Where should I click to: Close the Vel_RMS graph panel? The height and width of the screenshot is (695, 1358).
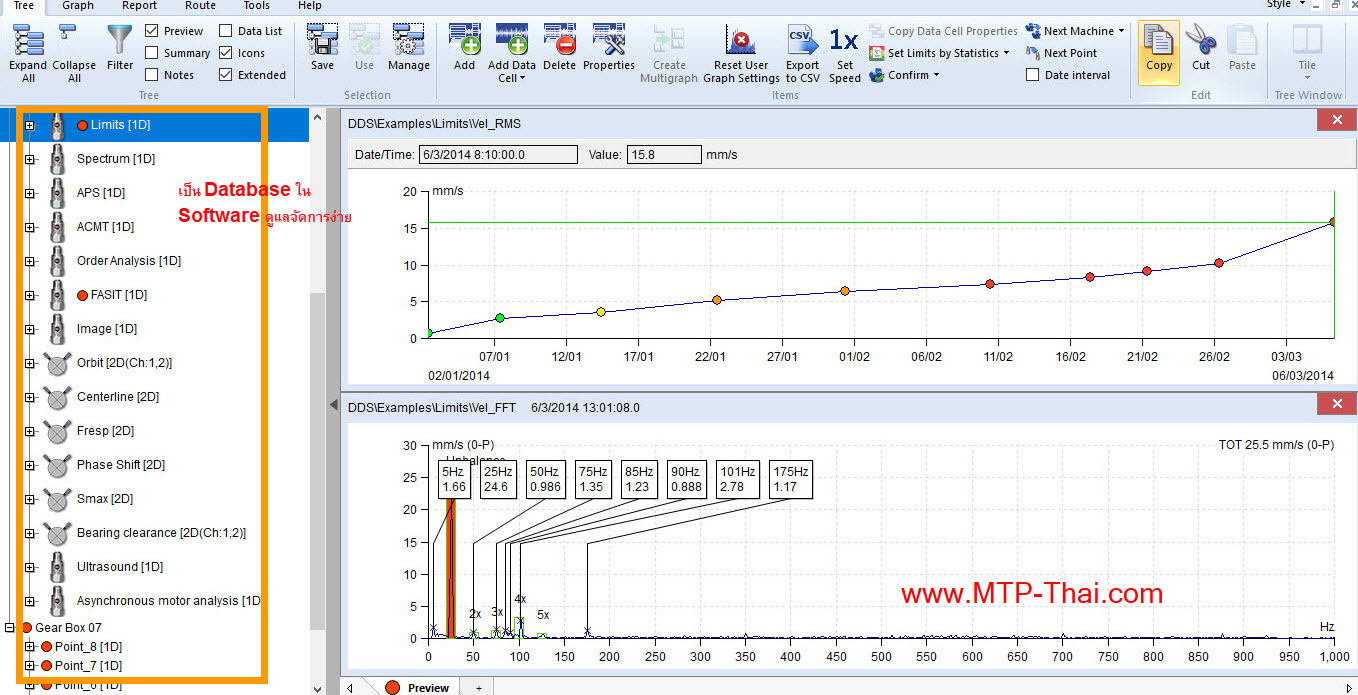coord(1337,121)
